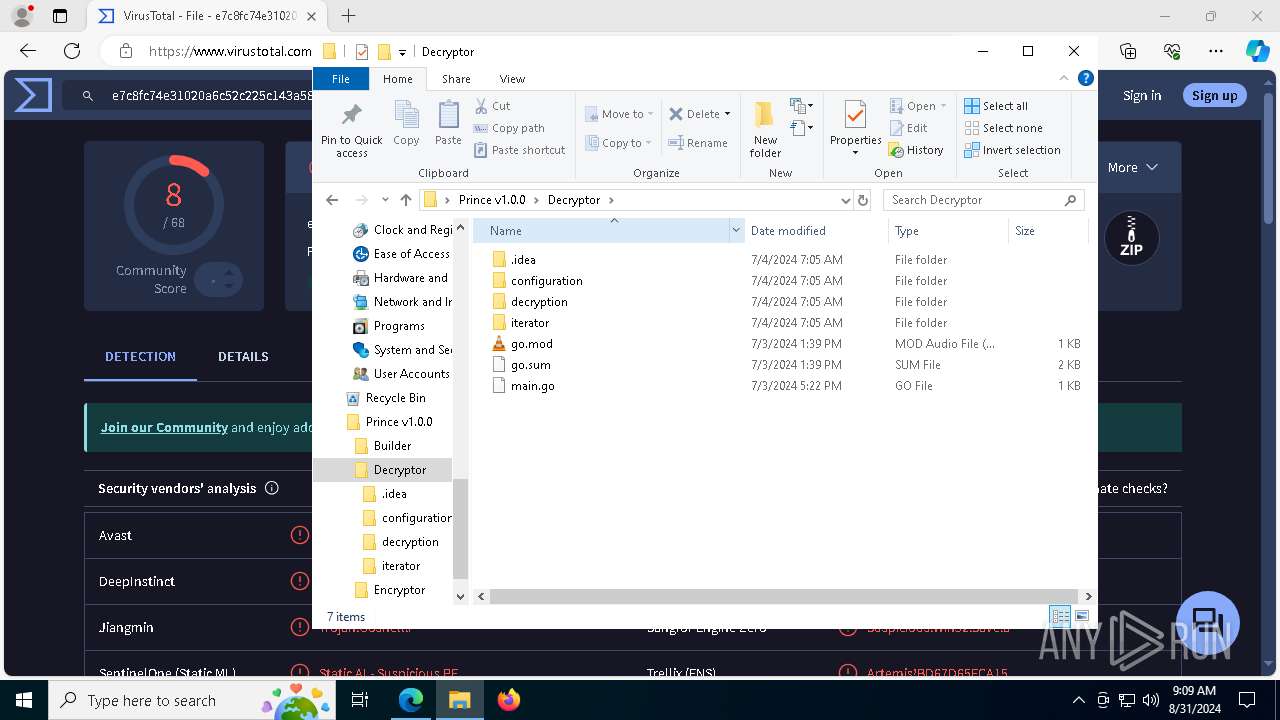
Task: Refresh the Edge browser page
Action: click(x=72, y=51)
